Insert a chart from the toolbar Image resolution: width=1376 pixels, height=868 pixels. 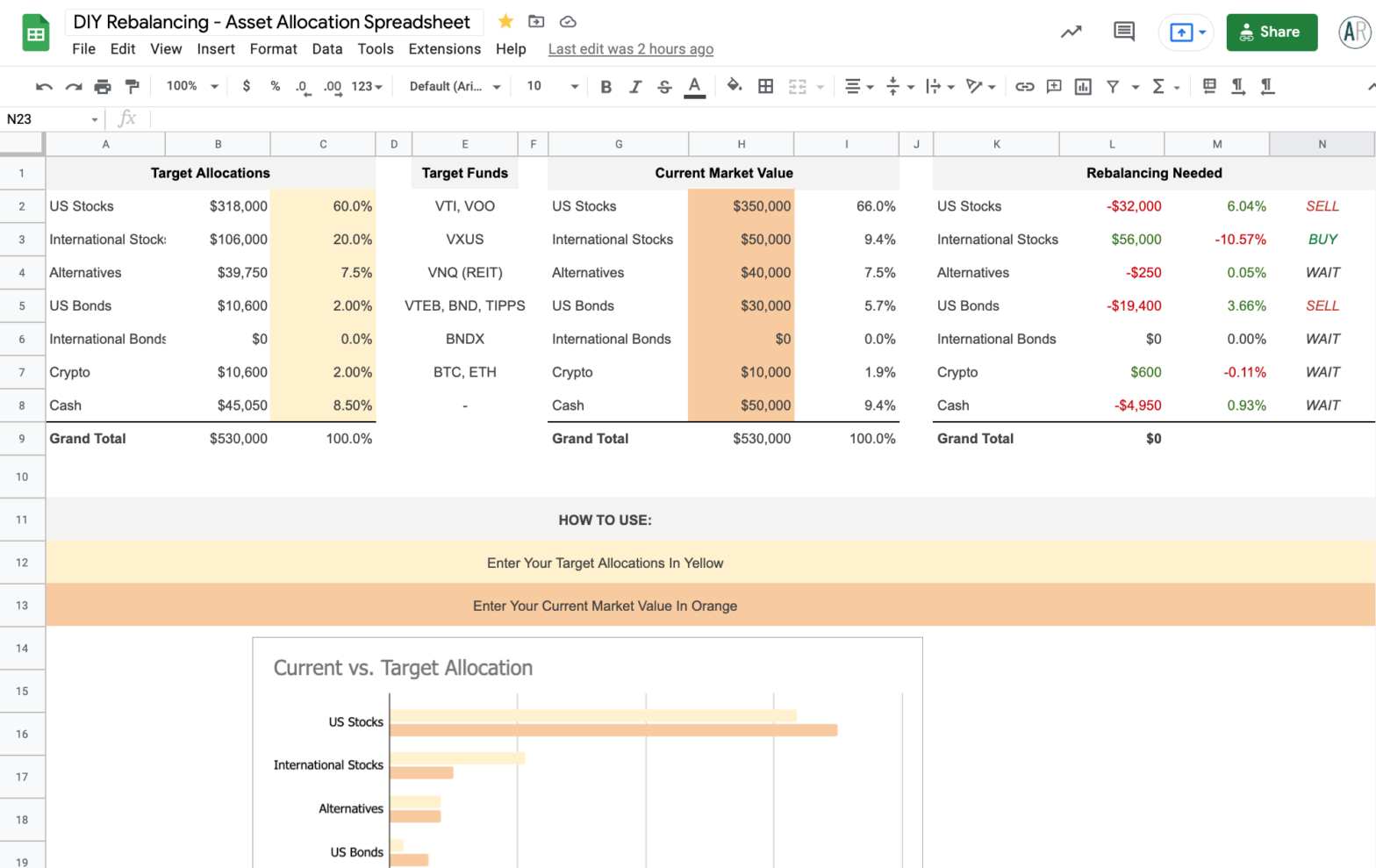(1083, 86)
